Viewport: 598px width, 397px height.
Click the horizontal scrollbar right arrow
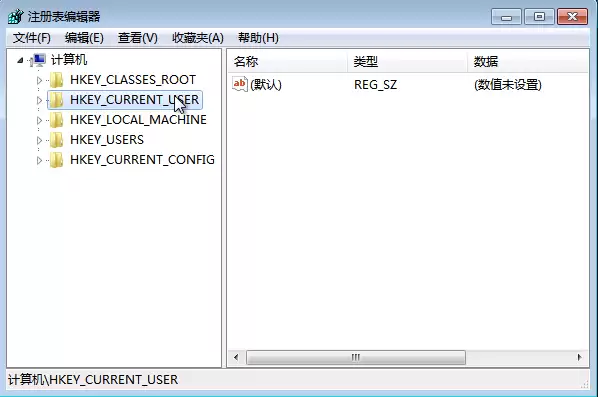click(580, 357)
